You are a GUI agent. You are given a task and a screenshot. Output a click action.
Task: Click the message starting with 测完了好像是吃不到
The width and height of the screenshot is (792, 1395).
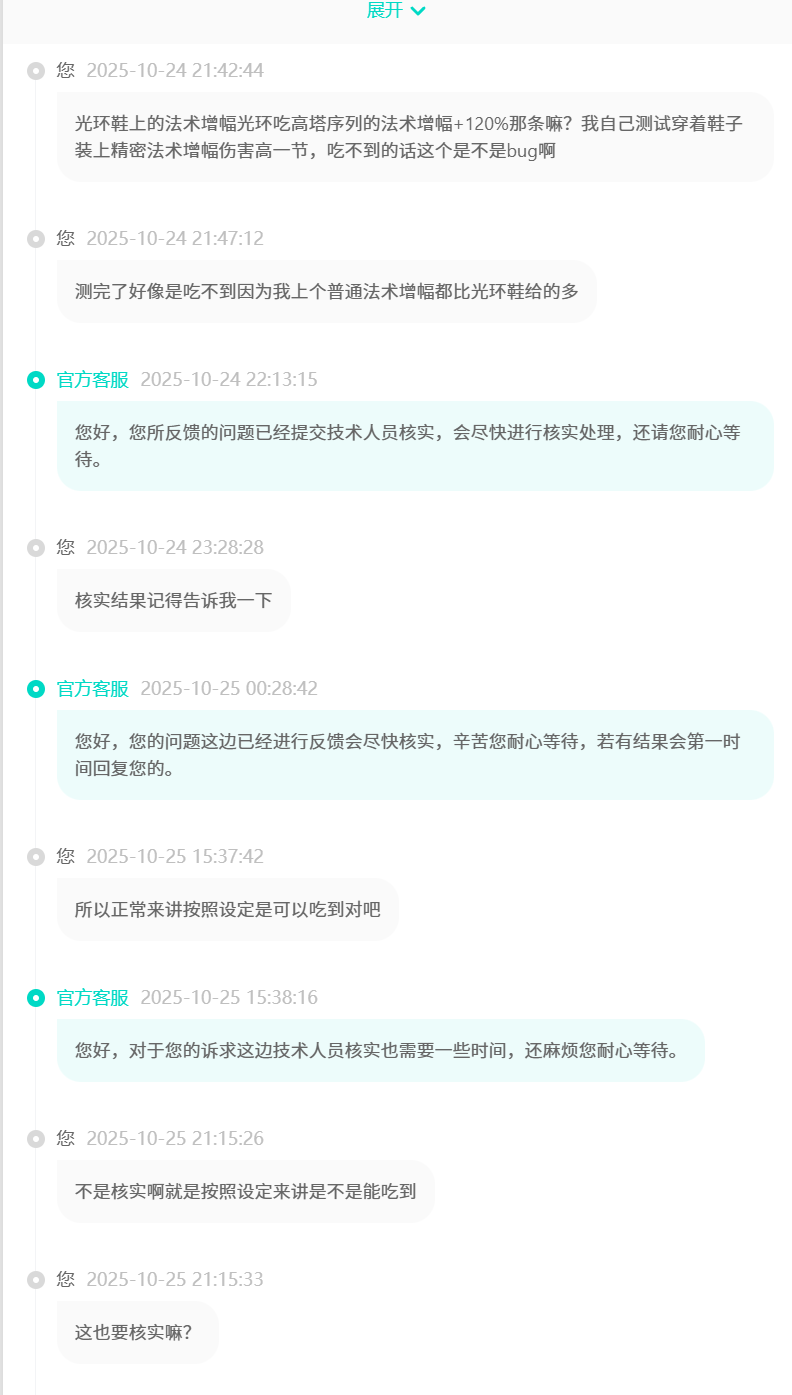[x=327, y=292]
